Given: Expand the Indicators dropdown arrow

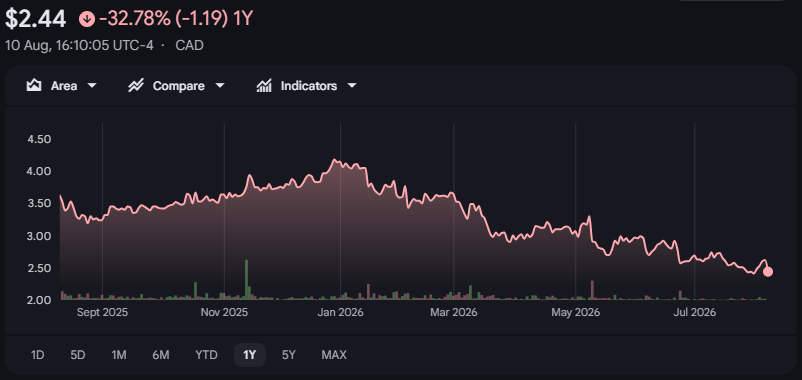Looking at the screenshot, I should click(x=352, y=86).
